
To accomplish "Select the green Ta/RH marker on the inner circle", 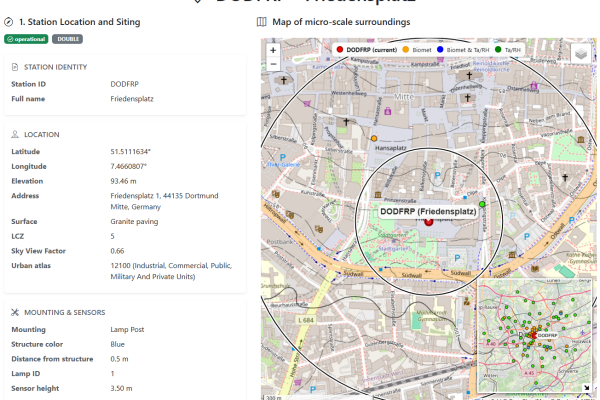I will click(482, 204).
